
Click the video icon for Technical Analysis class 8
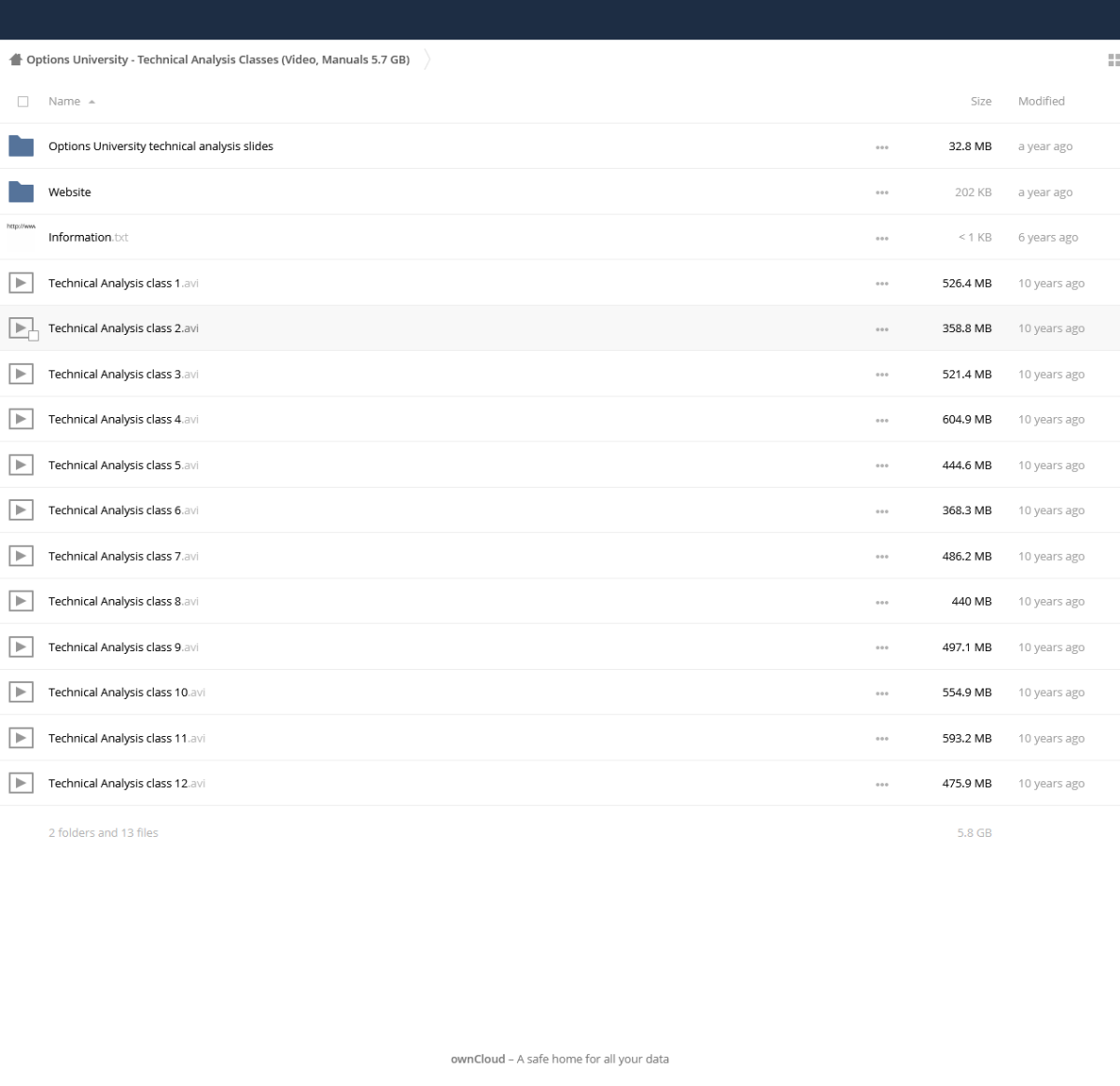coord(21,601)
